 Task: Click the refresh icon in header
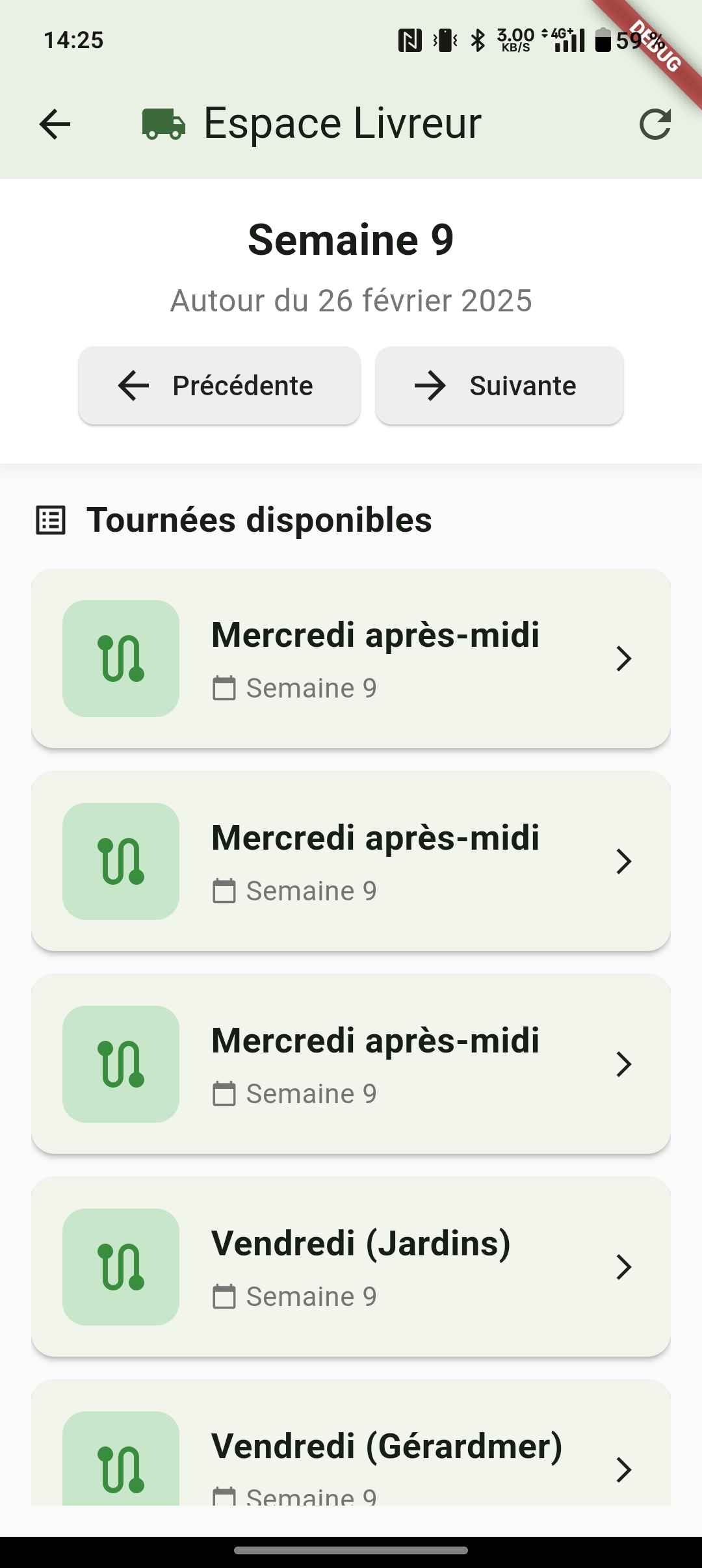[655, 124]
